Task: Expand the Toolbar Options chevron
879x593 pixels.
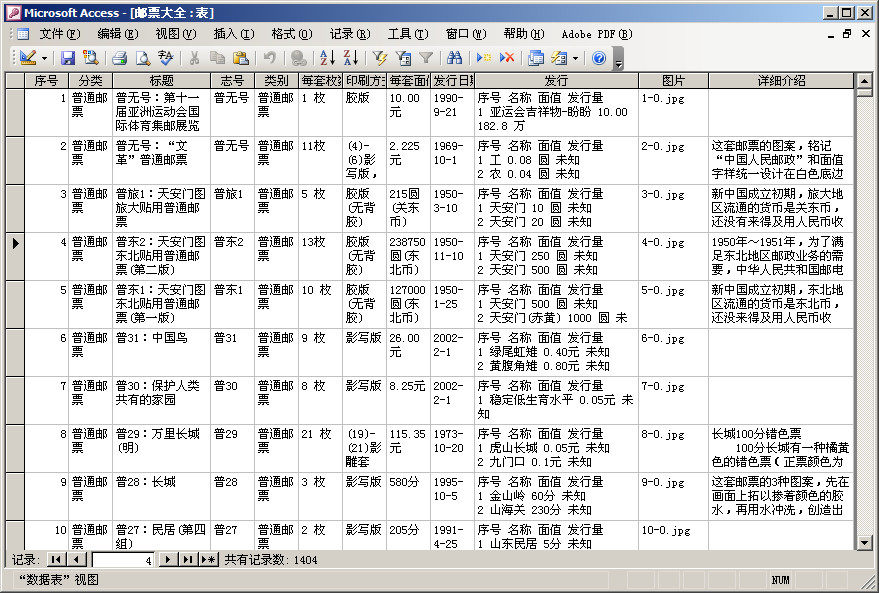Action: coord(618,58)
